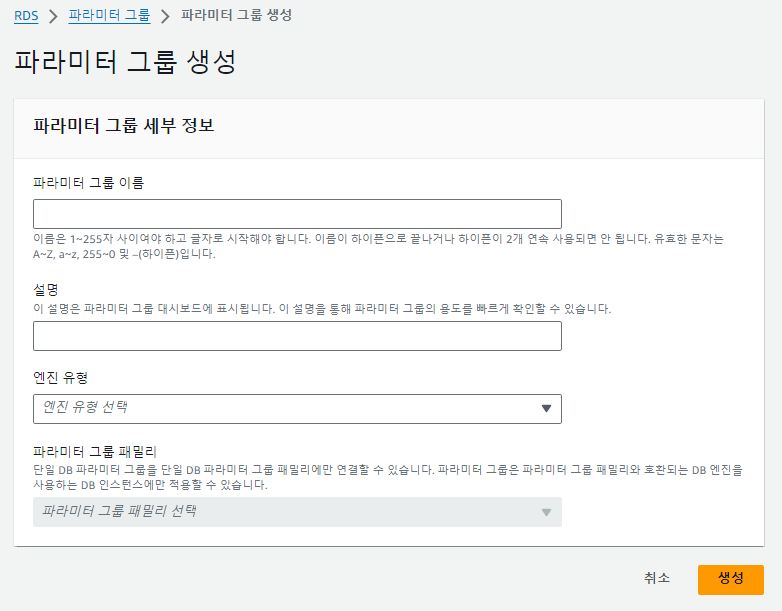Click family hint text about 단일 DB 파라미터 그룹
The height and width of the screenshot is (611, 782).
pos(388,477)
